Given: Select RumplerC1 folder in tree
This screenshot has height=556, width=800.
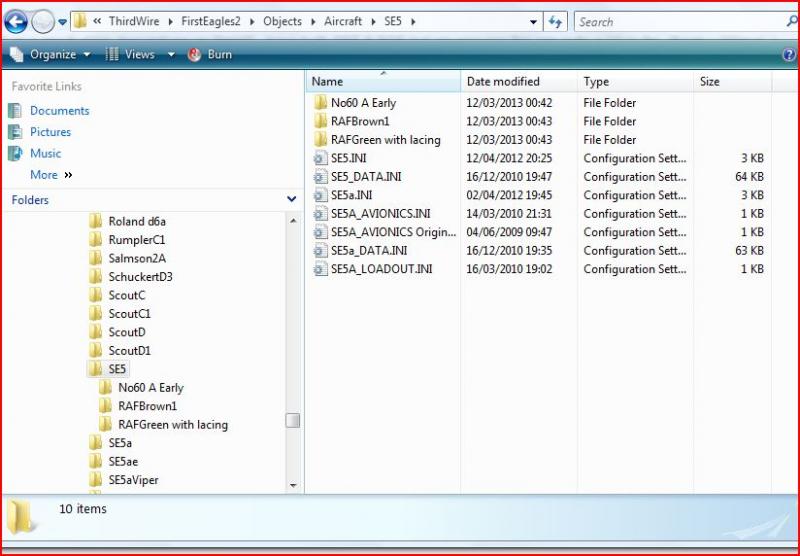Looking at the screenshot, I should (127, 240).
